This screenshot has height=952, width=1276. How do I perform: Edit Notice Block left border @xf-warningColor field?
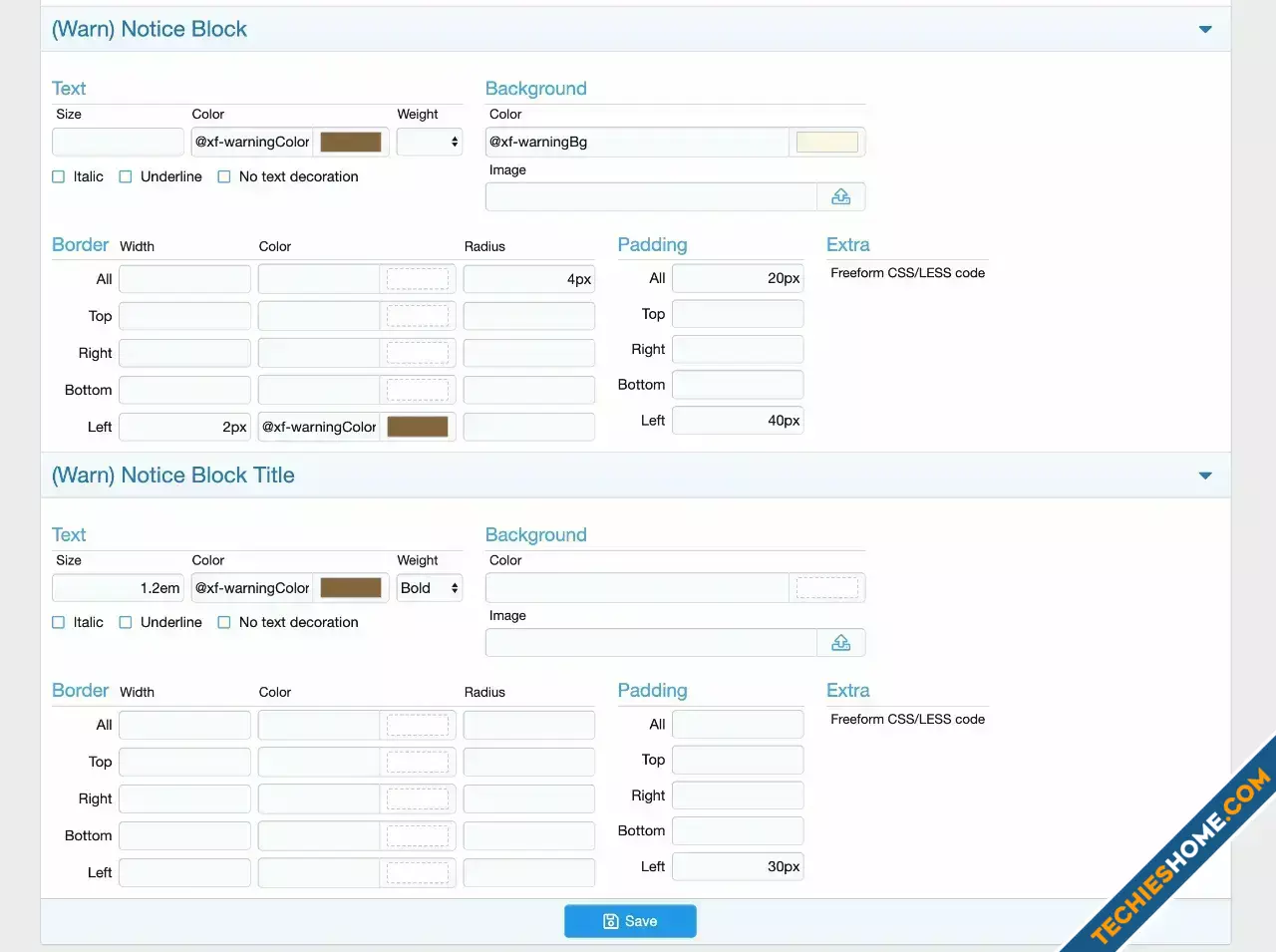pyautogui.click(x=319, y=427)
